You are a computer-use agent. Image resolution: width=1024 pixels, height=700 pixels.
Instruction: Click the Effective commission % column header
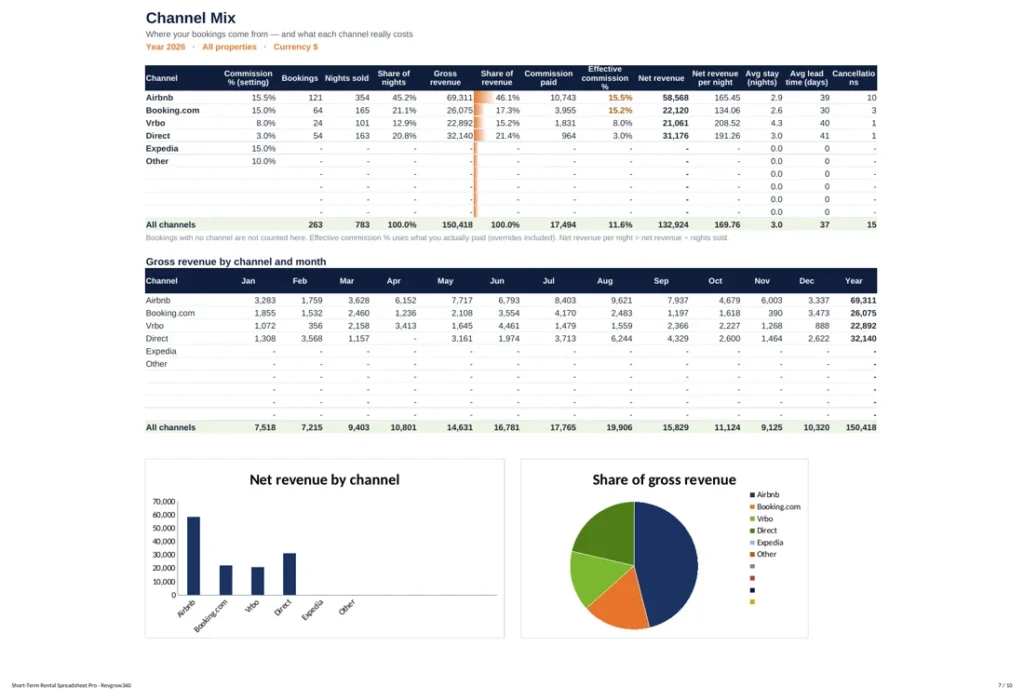tap(605, 78)
